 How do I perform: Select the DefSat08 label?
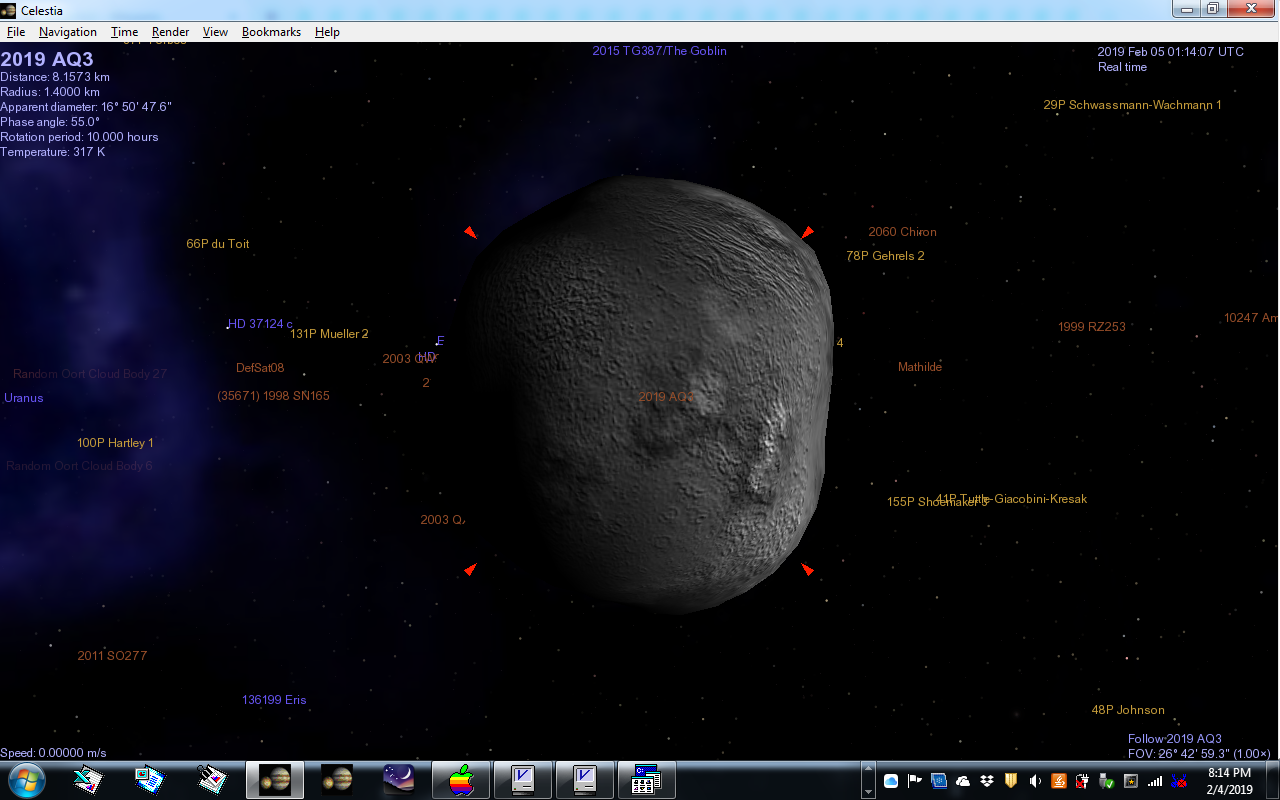tap(260, 368)
